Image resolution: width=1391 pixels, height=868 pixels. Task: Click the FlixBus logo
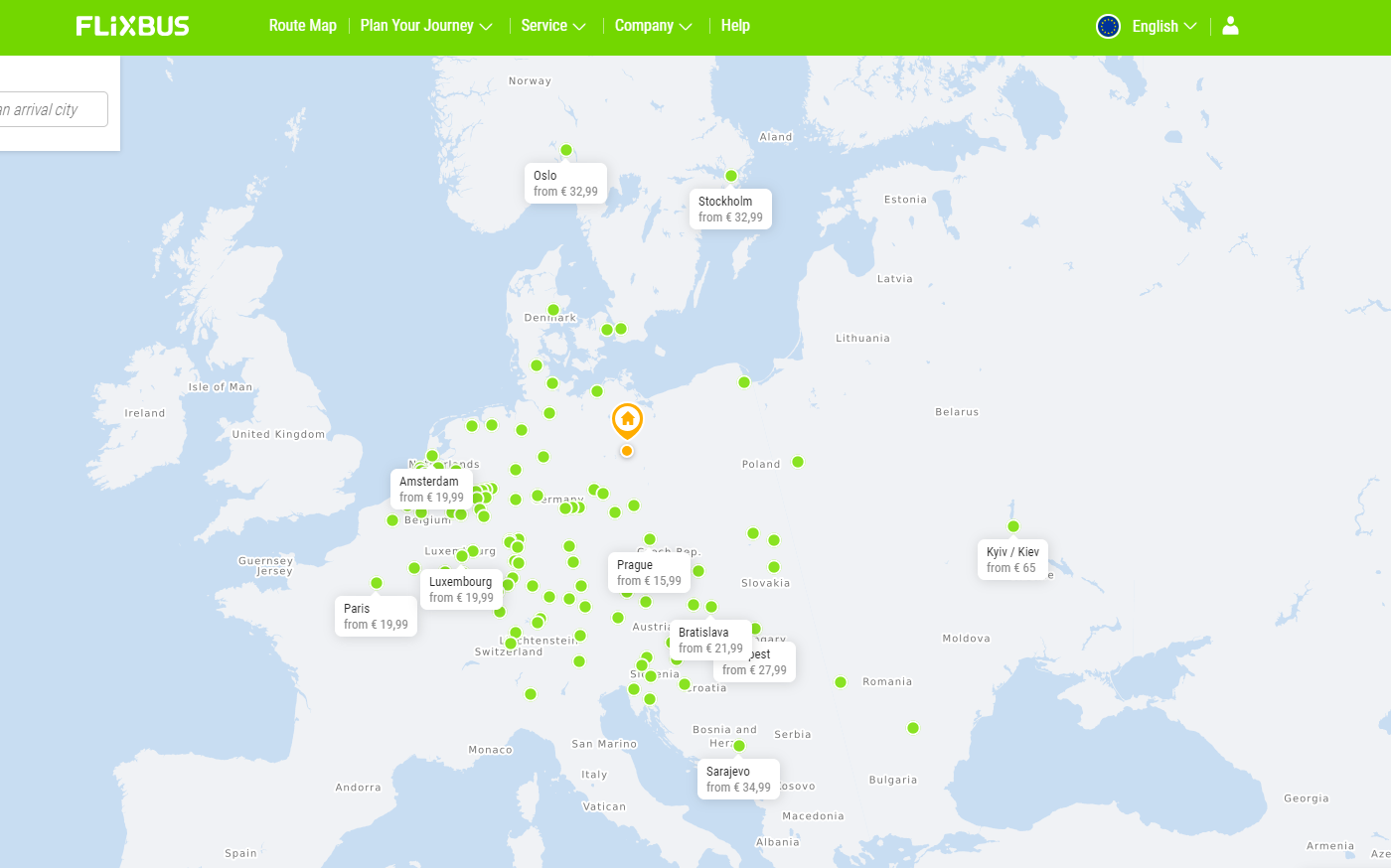[x=132, y=26]
